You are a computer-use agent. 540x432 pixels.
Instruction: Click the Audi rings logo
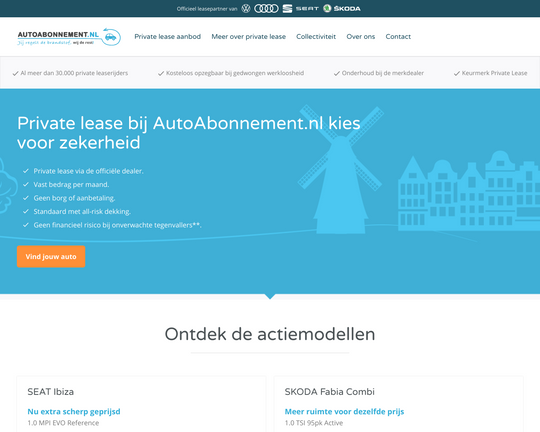click(266, 8)
